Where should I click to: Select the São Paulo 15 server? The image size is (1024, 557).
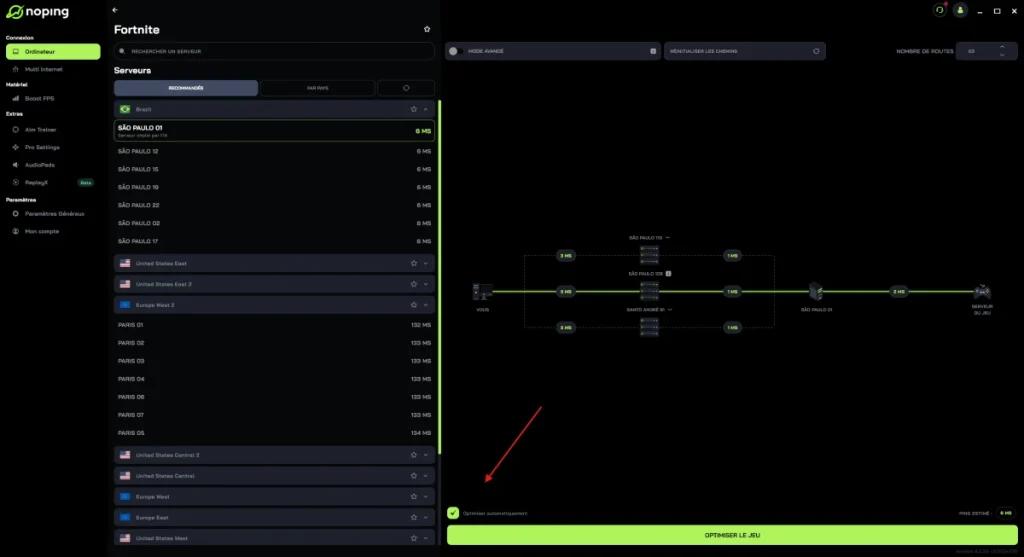tap(274, 169)
